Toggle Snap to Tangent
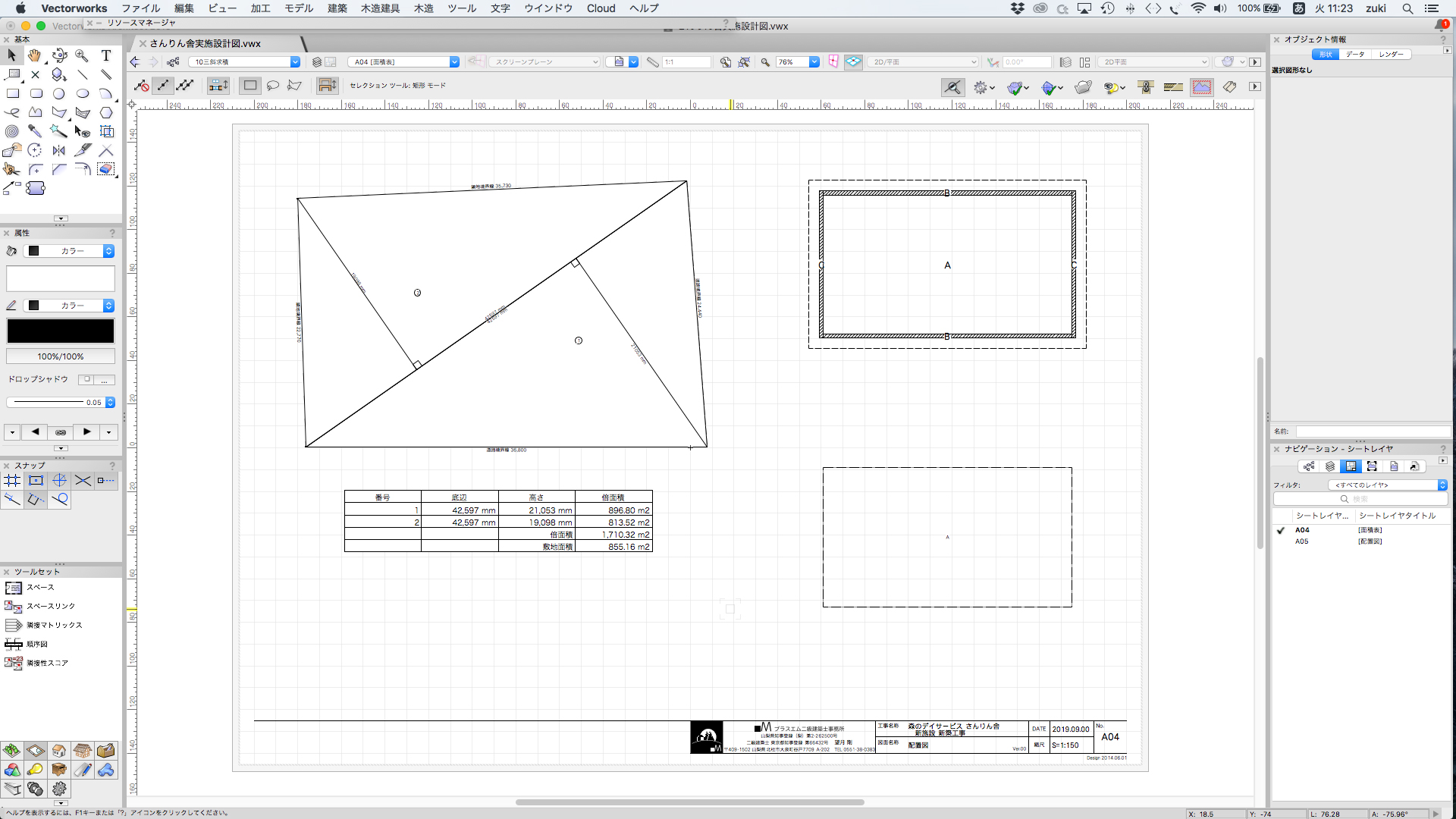The width and height of the screenshot is (1456, 819). [59, 499]
